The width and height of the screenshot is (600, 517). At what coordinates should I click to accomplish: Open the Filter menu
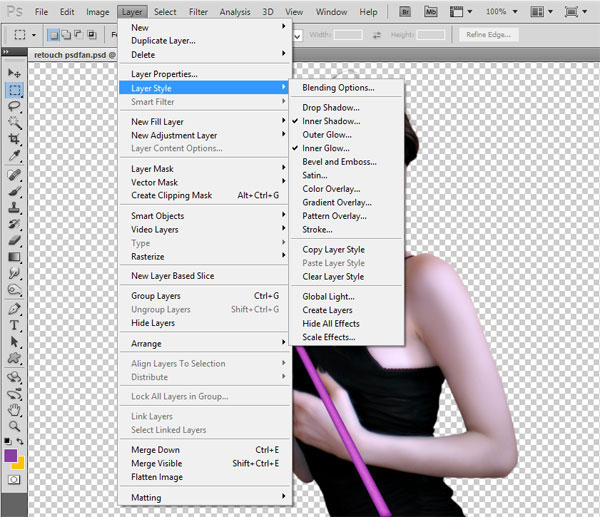[x=198, y=12]
